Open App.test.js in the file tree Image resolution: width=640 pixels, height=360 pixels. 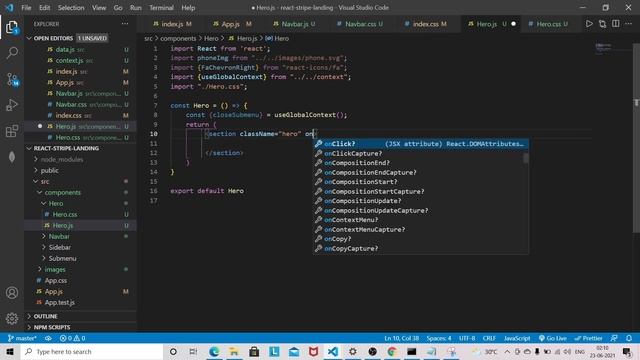(x=60, y=303)
